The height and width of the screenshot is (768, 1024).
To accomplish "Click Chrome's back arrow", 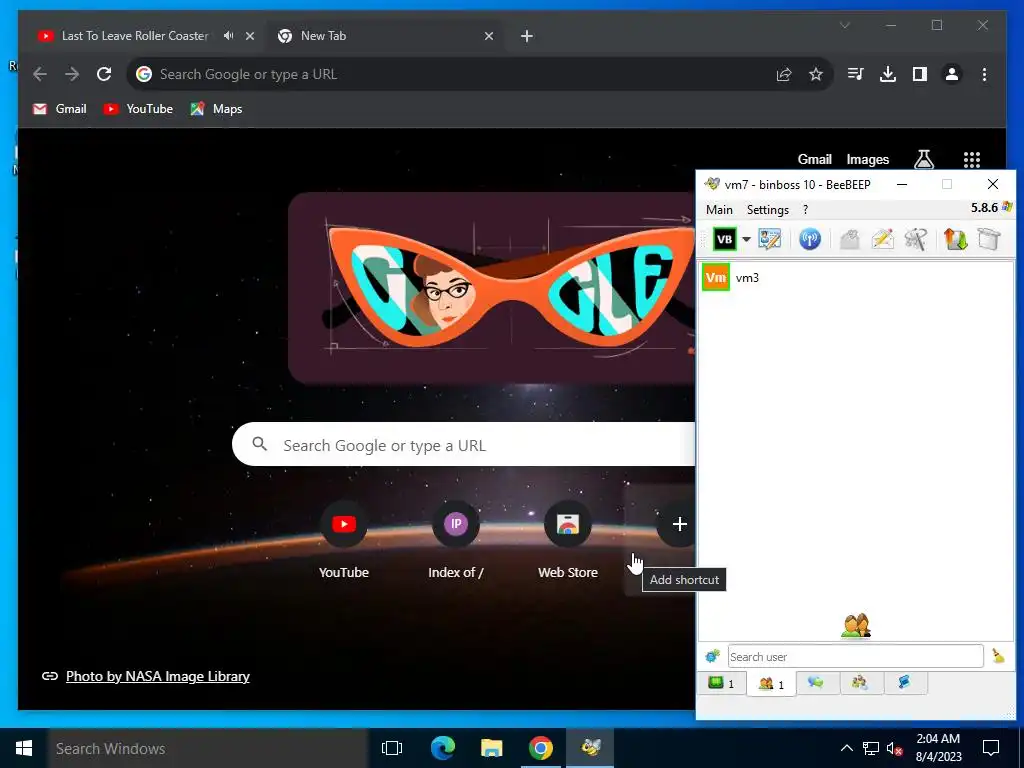I will pyautogui.click(x=40, y=74).
